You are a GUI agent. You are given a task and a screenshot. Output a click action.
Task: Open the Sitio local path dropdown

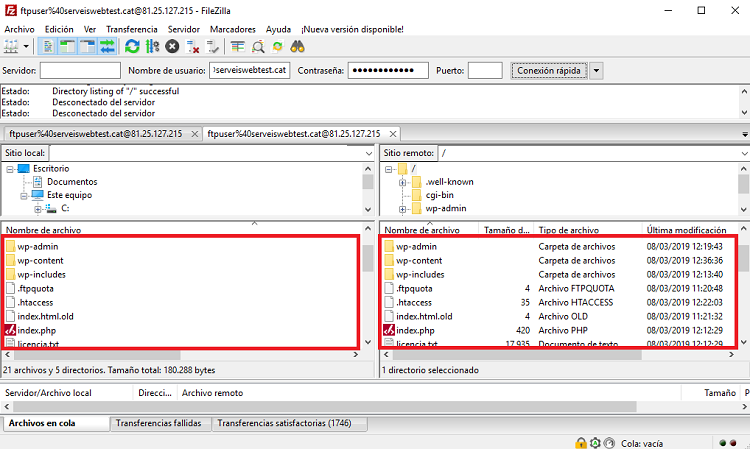(369, 153)
